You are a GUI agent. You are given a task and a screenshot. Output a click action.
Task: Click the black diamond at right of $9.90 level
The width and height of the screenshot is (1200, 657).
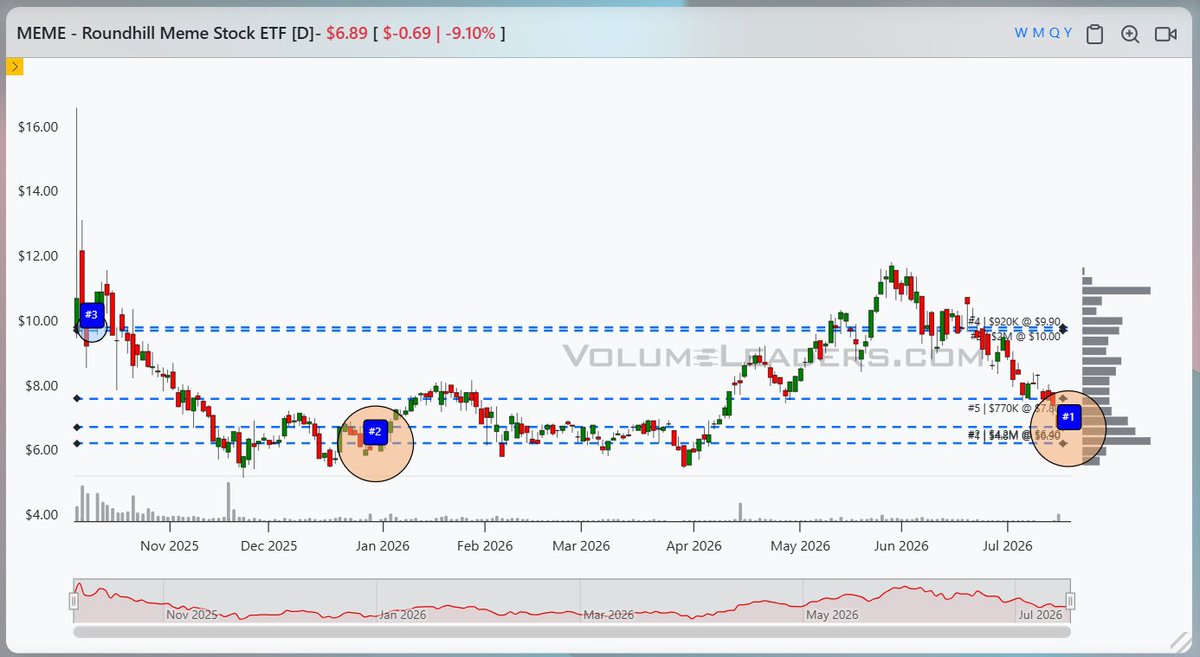pyautogui.click(x=1064, y=328)
